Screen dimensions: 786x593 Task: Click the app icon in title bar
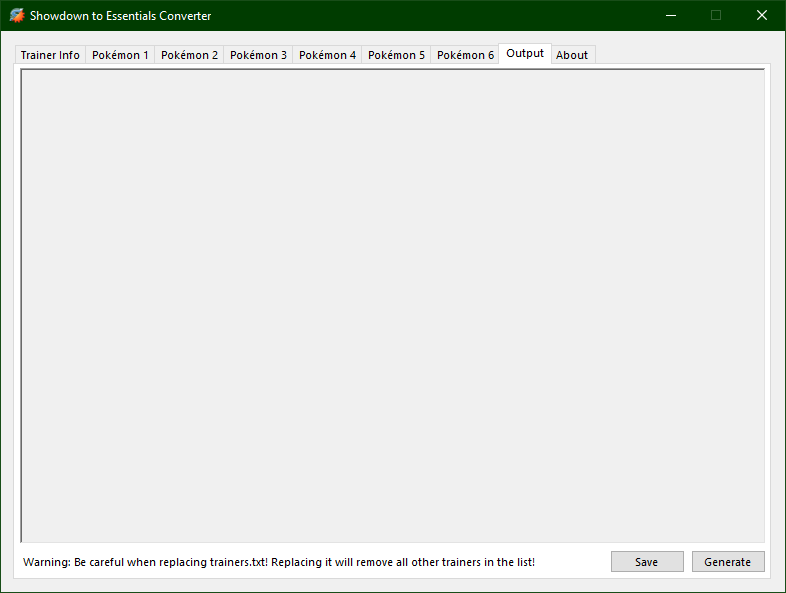click(16, 16)
